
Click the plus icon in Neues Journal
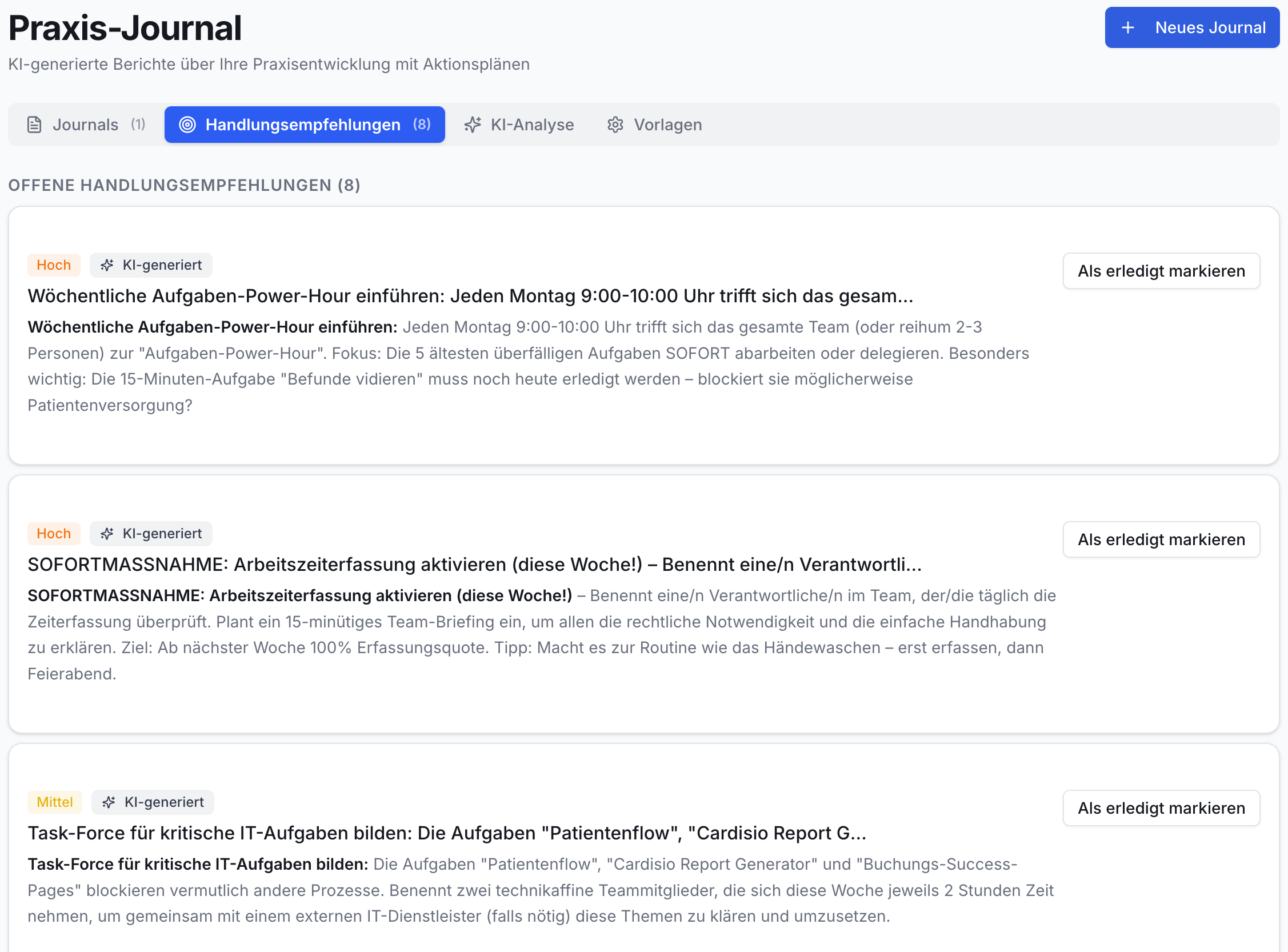coord(1128,27)
